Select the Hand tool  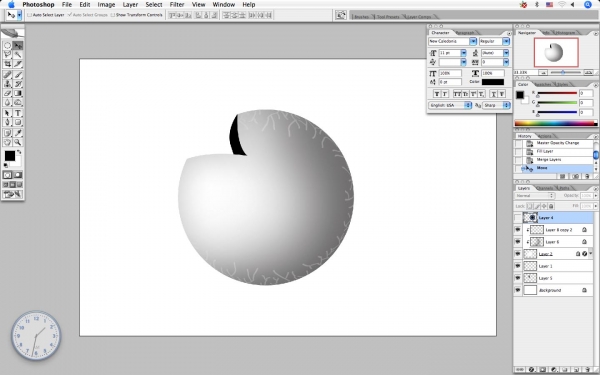pyautogui.click(x=7, y=142)
